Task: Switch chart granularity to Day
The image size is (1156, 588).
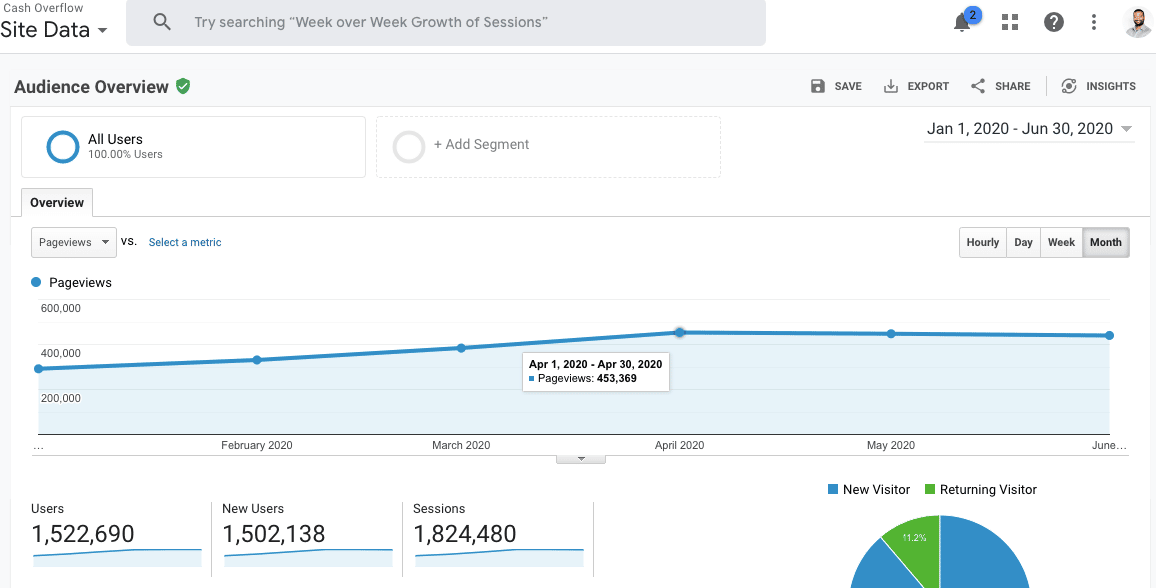Action: tap(1023, 242)
